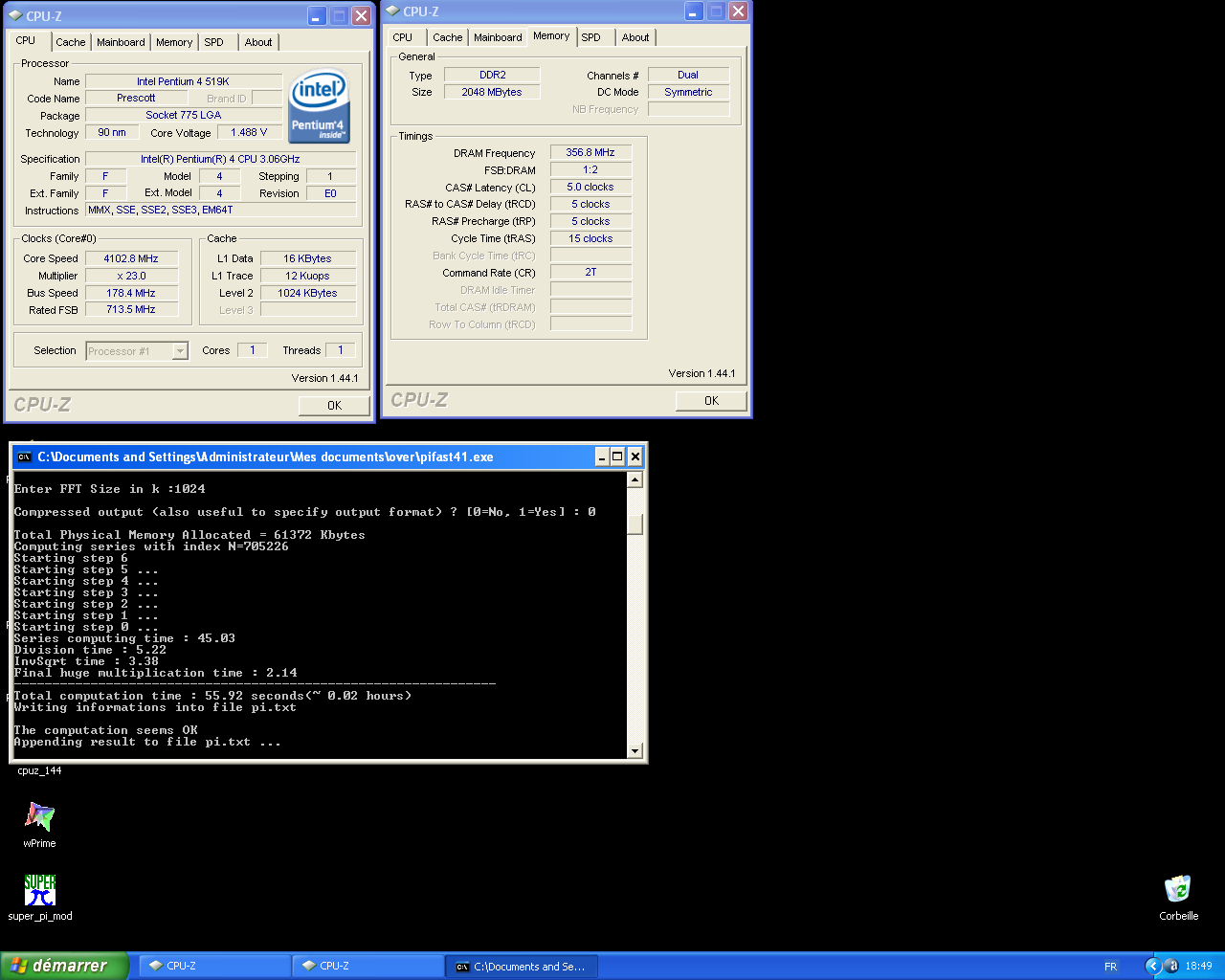
Task: Click the Specification Intel Pentium 4 3.06GHz field
Action: click(221, 159)
